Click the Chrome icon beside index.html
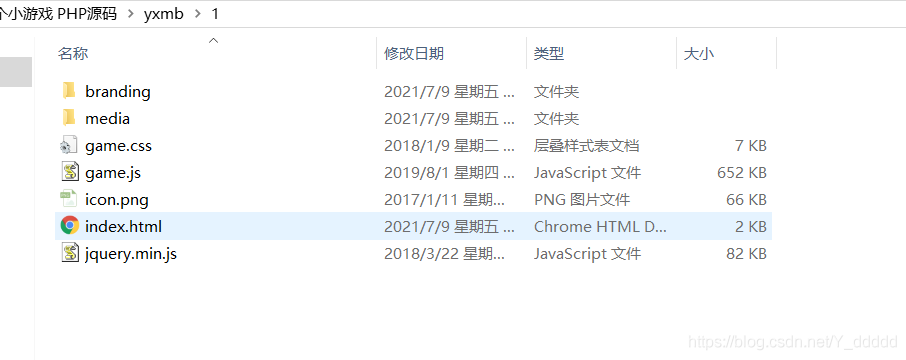Viewport: 906px width, 360px height. click(x=69, y=226)
